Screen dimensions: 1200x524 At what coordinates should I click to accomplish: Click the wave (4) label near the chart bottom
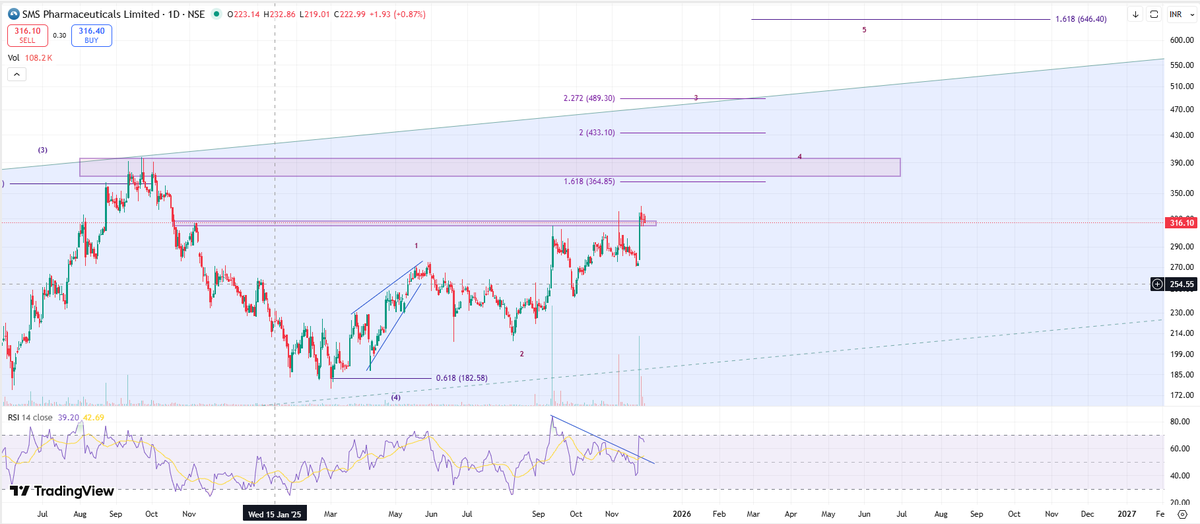pos(396,397)
